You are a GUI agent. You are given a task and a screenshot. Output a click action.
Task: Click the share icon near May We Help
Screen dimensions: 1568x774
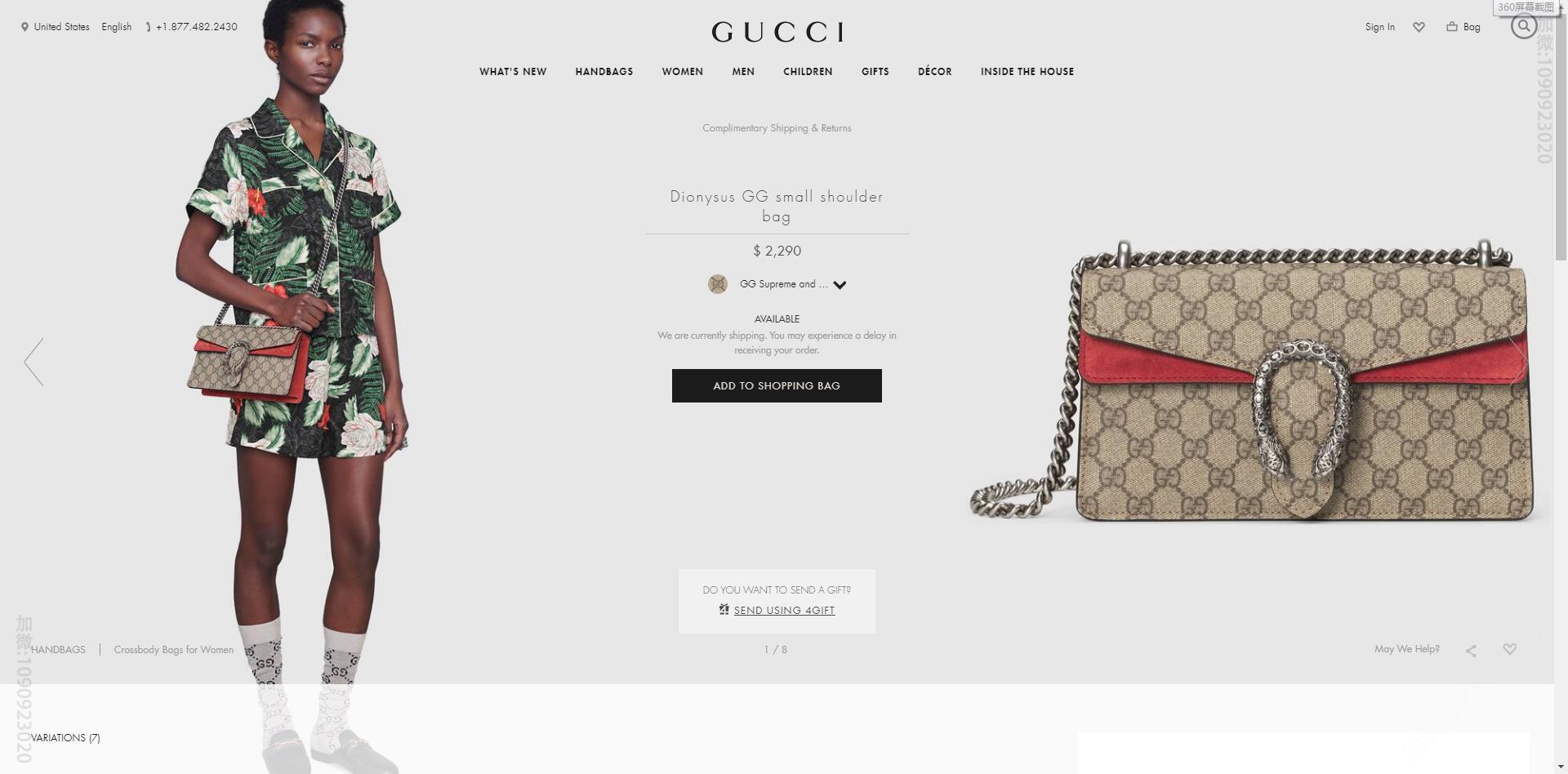pyautogui.click(x=1471, y=651)
